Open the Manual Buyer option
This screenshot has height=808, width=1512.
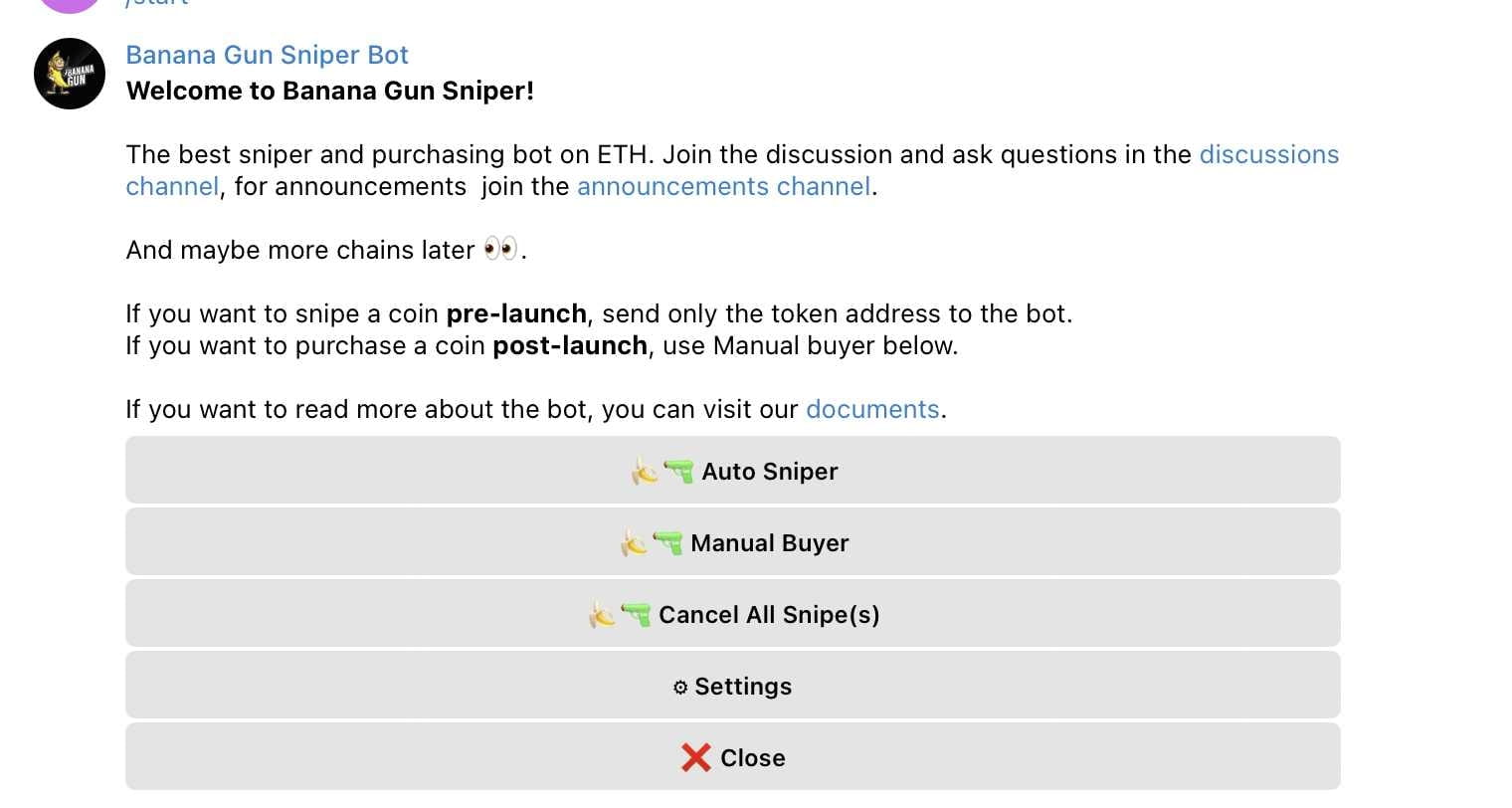coord(733,542)
